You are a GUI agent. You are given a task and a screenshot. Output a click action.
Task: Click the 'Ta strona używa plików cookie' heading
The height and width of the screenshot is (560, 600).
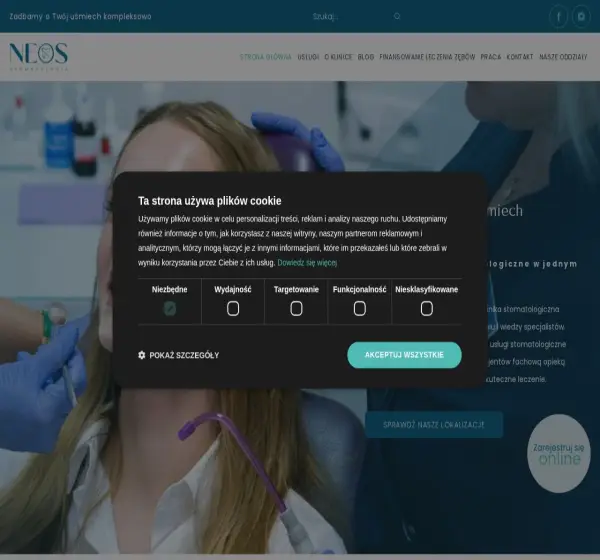click(210, 201)
